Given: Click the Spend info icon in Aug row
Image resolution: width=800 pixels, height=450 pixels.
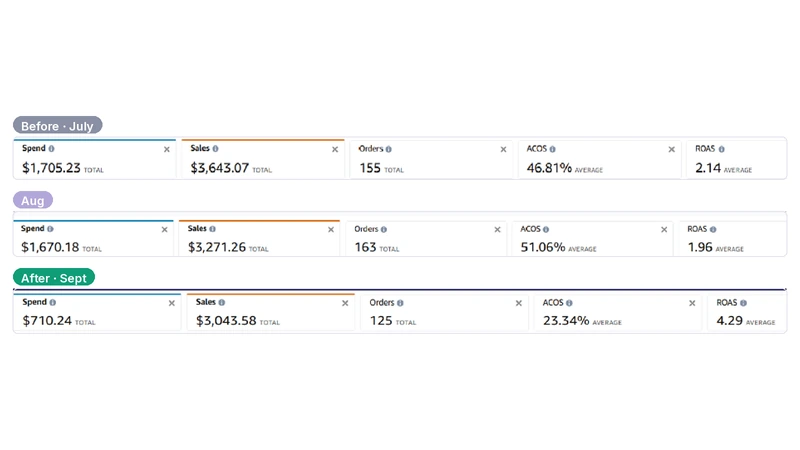Looking at the screenshot, I should click(x=50, y=229).
